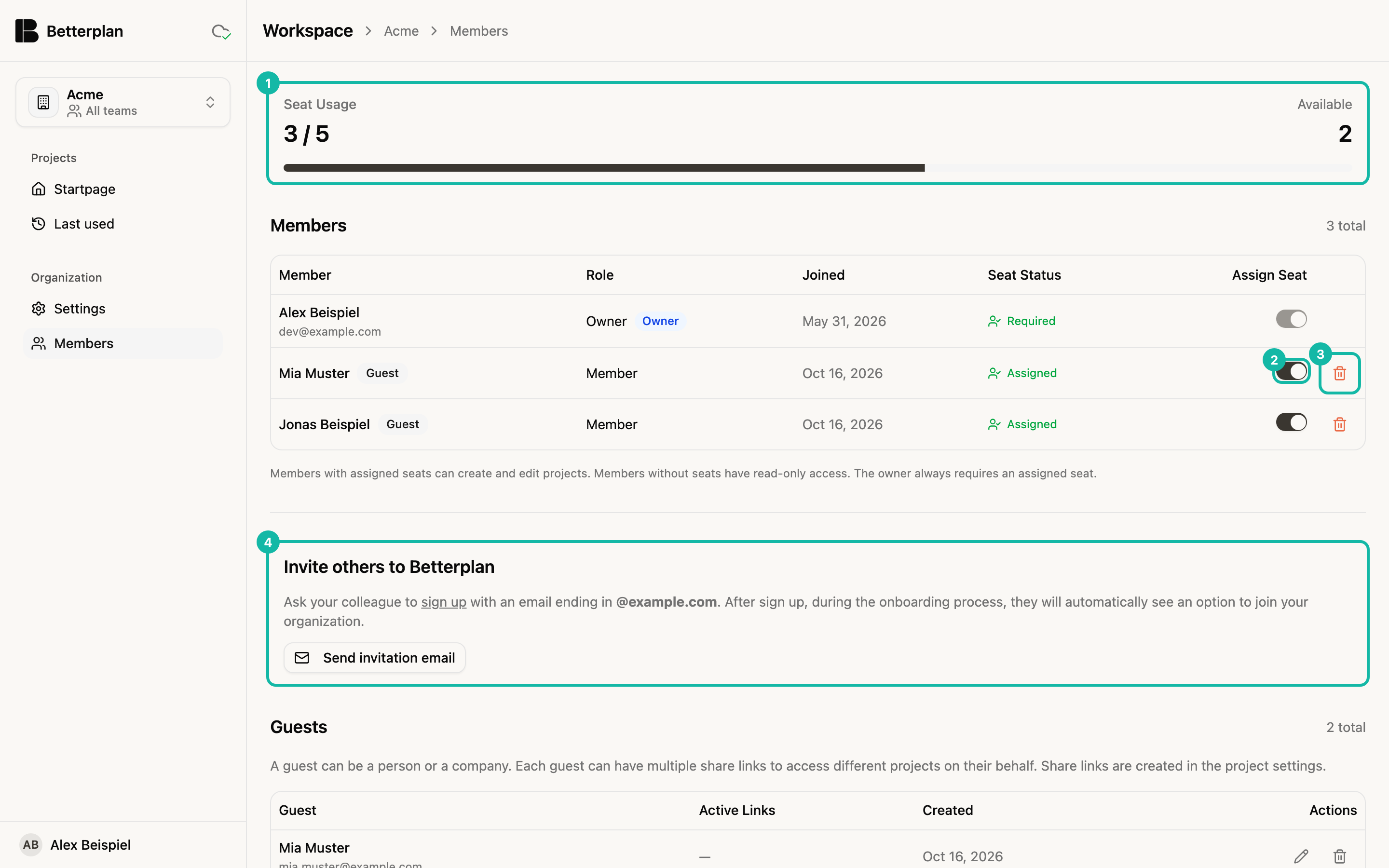Click the Active Links column header

[737, 810]
